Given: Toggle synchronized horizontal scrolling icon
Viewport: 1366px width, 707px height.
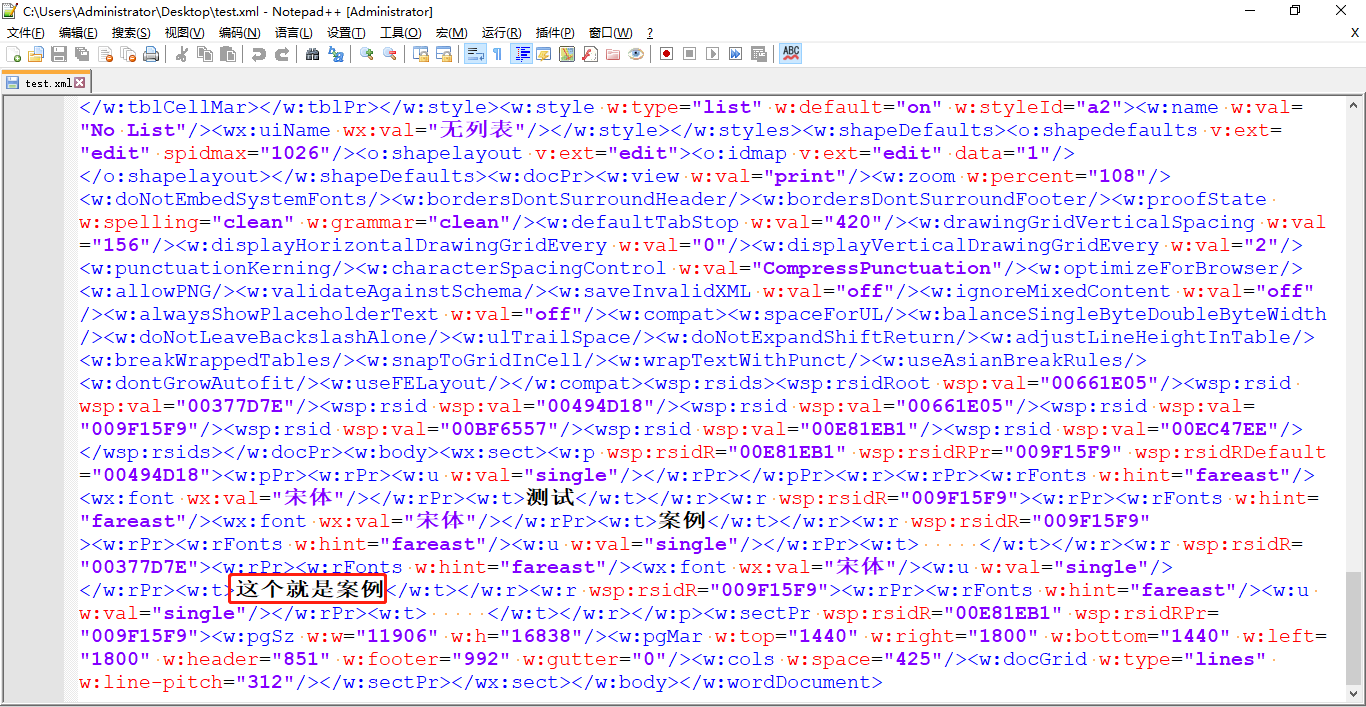Looking at the screenshot, I should tap(443, 54).
